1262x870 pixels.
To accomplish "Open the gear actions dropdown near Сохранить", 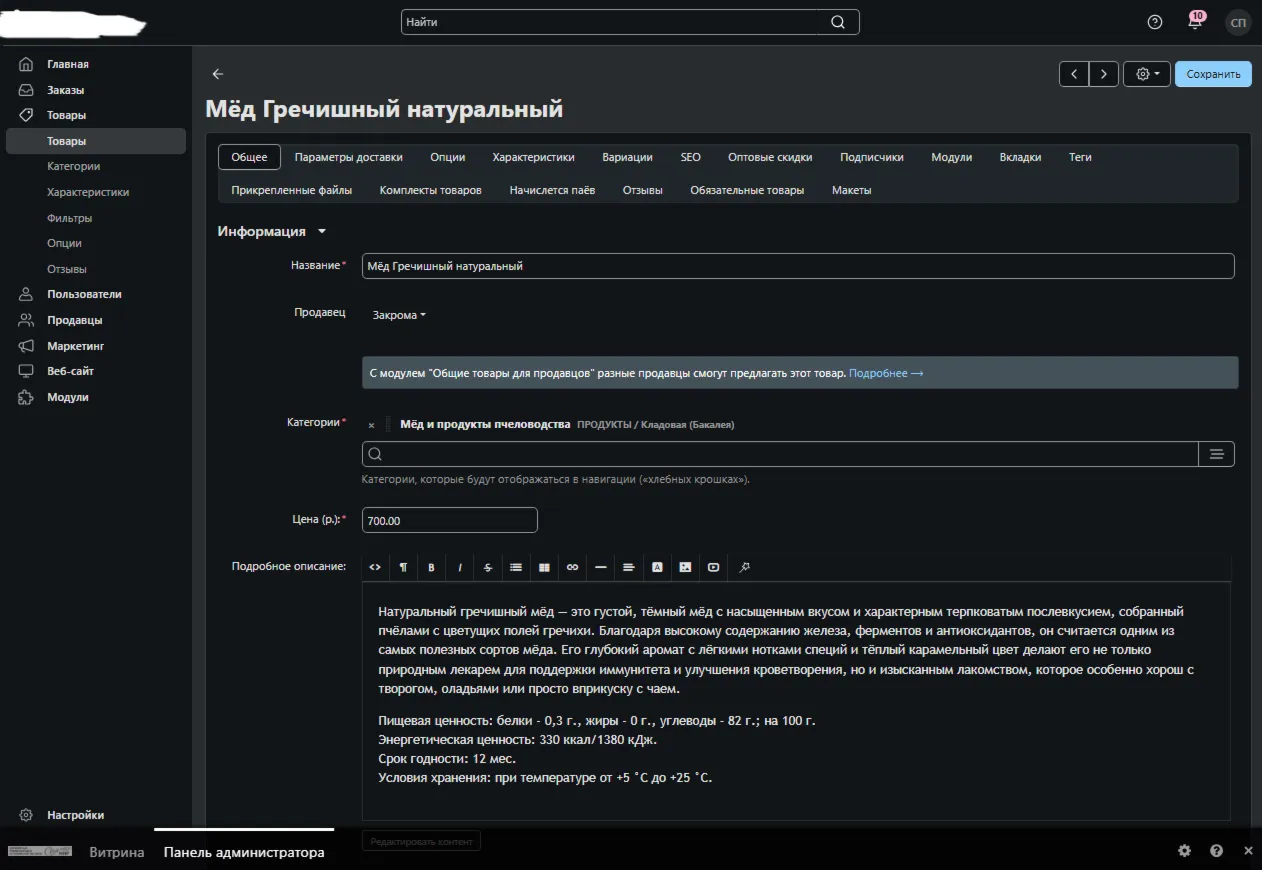I will 1147,74.
